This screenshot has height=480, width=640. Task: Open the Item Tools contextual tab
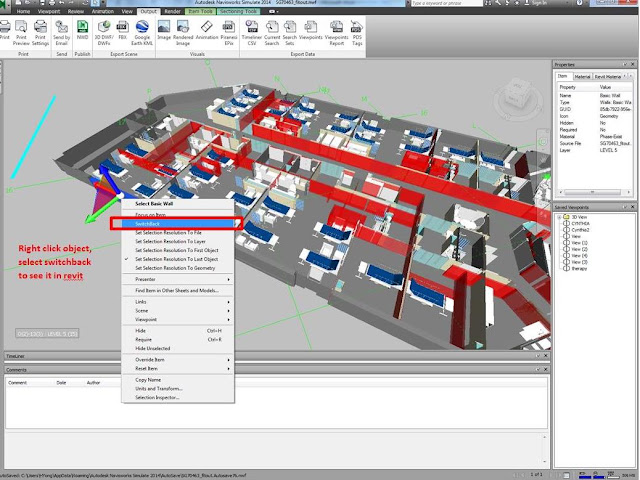coord(200,11)
